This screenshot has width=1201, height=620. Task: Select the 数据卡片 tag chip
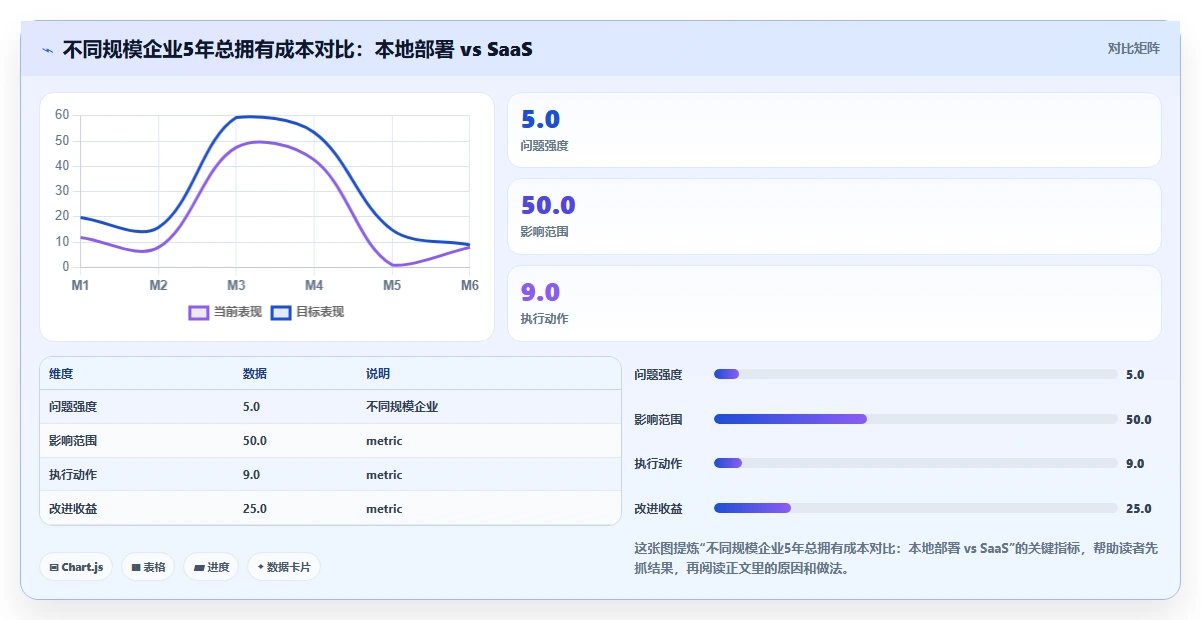(284, 567)
